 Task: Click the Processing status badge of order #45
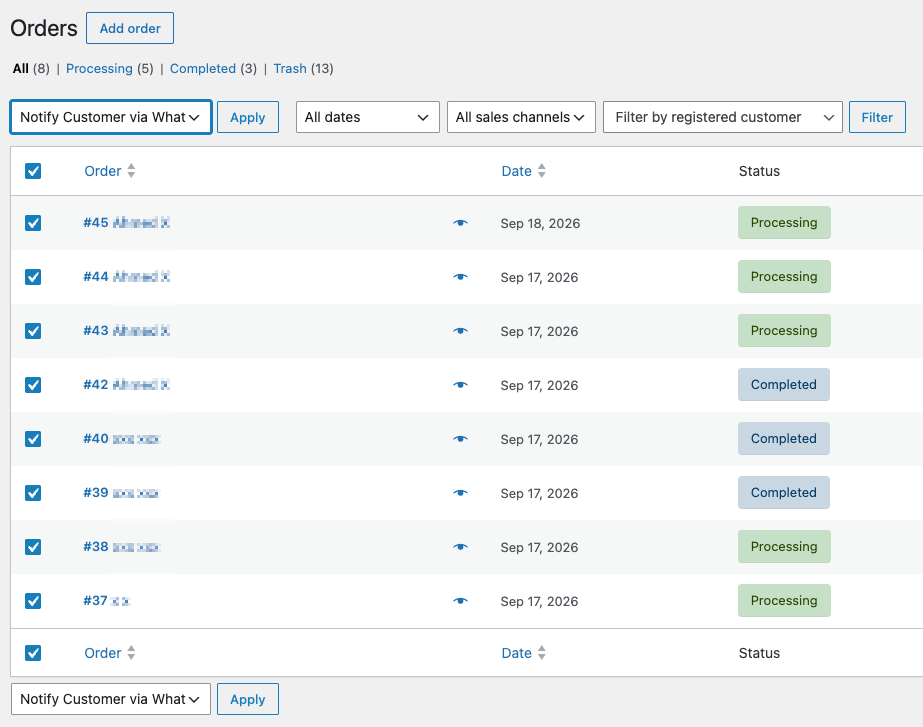pos(784,223)
